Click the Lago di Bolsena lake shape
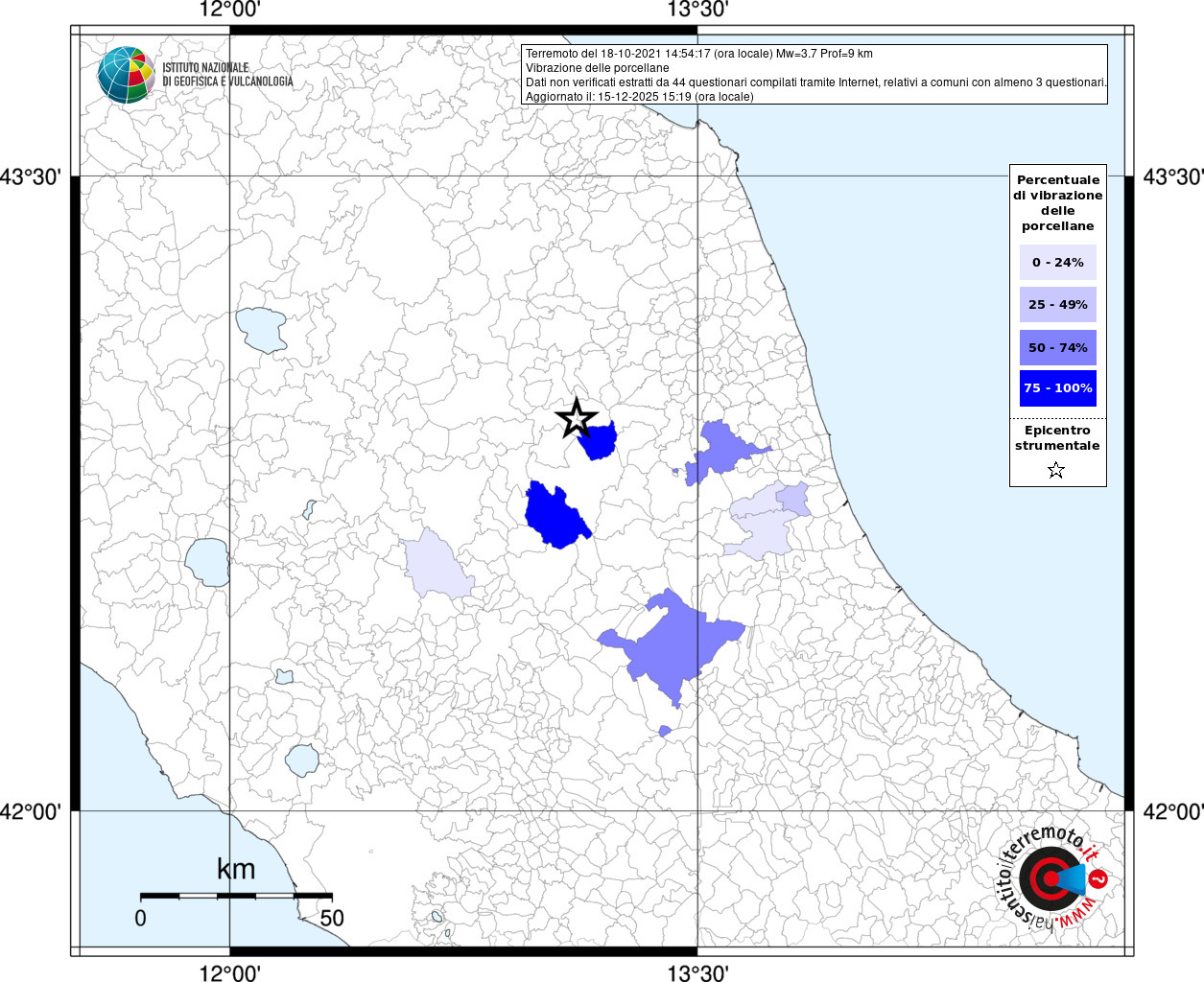The image size is (1204, 982). 207,562
